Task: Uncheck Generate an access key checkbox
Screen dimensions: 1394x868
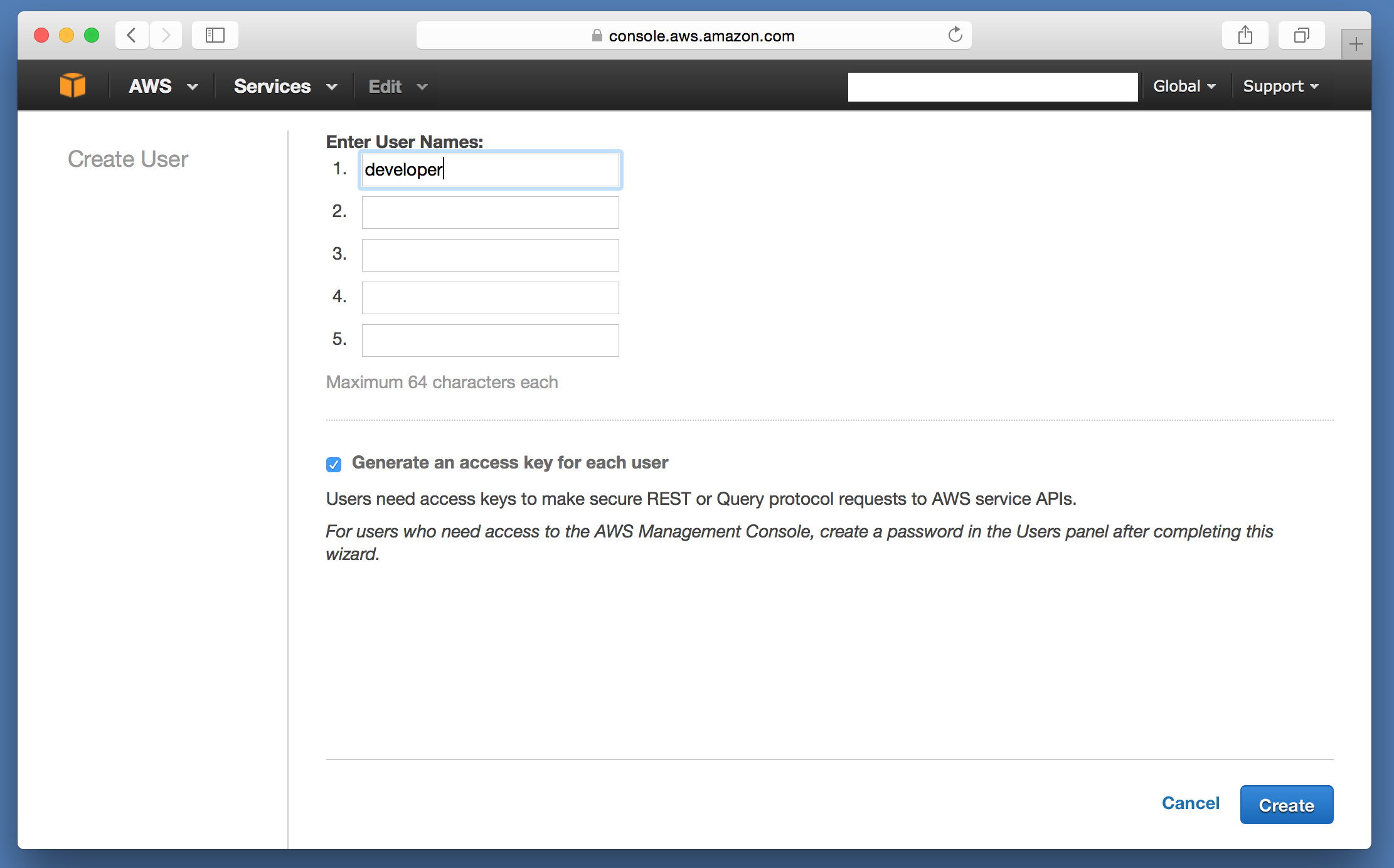Action: [334, 464]
